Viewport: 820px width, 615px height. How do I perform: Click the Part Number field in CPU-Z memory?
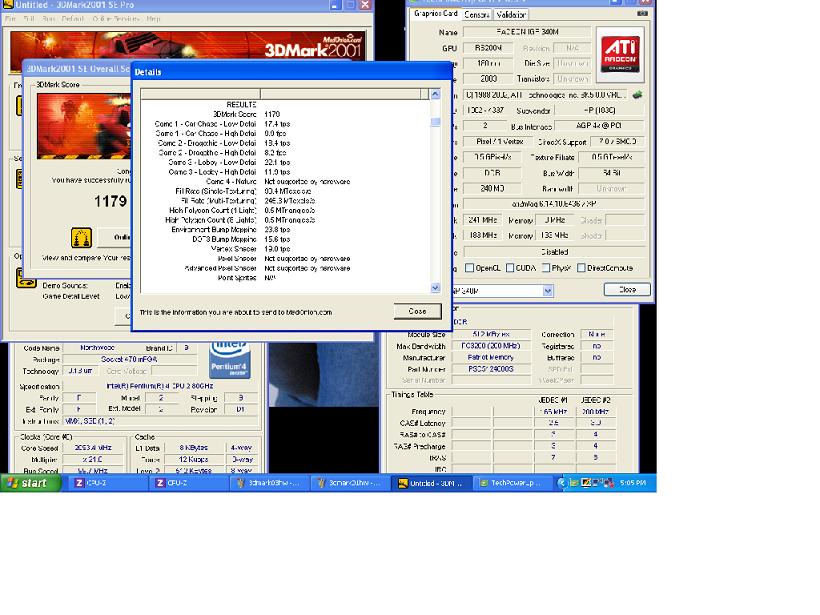tap(491, 369)
